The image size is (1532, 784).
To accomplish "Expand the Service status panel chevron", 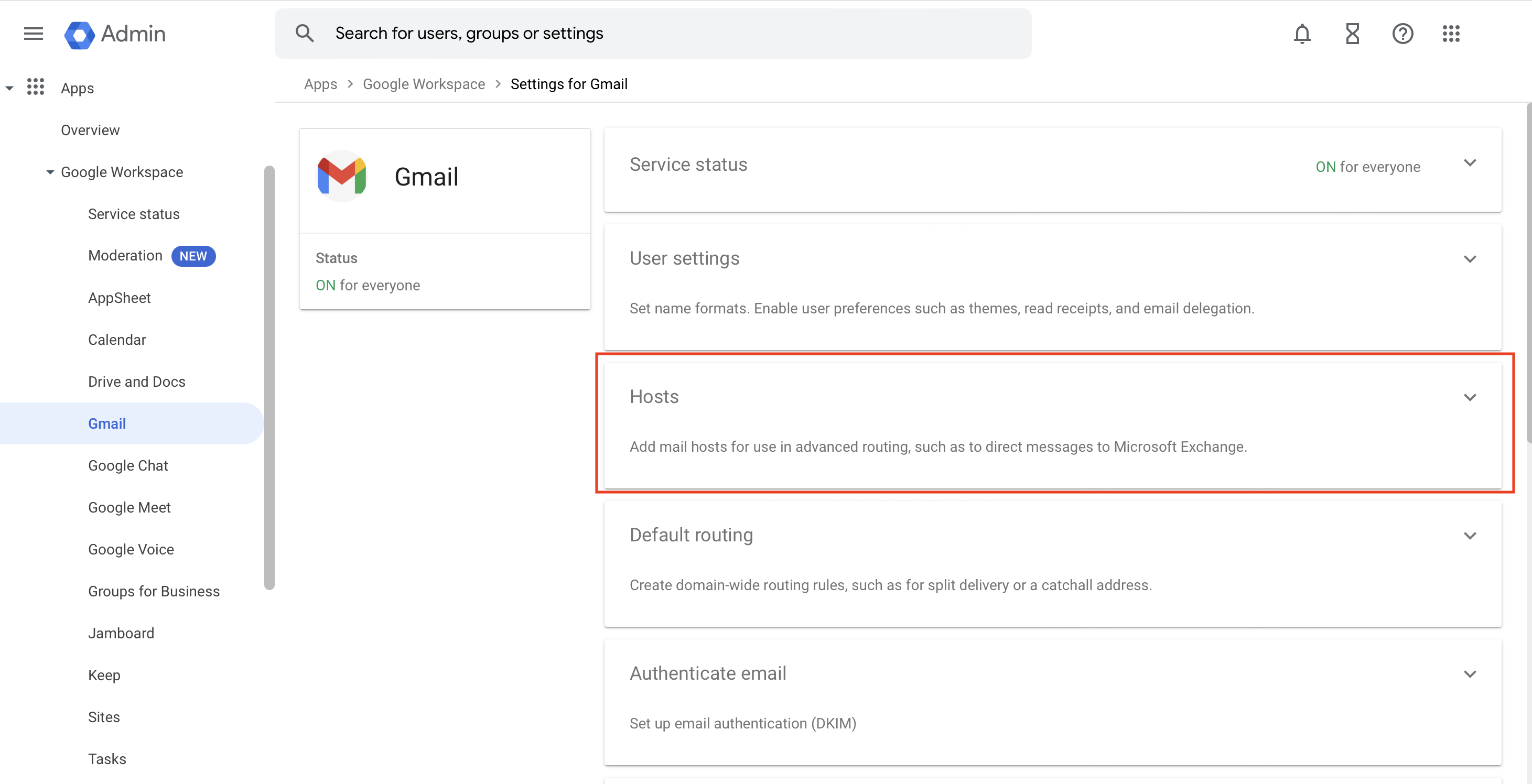I will point(1470,163).
